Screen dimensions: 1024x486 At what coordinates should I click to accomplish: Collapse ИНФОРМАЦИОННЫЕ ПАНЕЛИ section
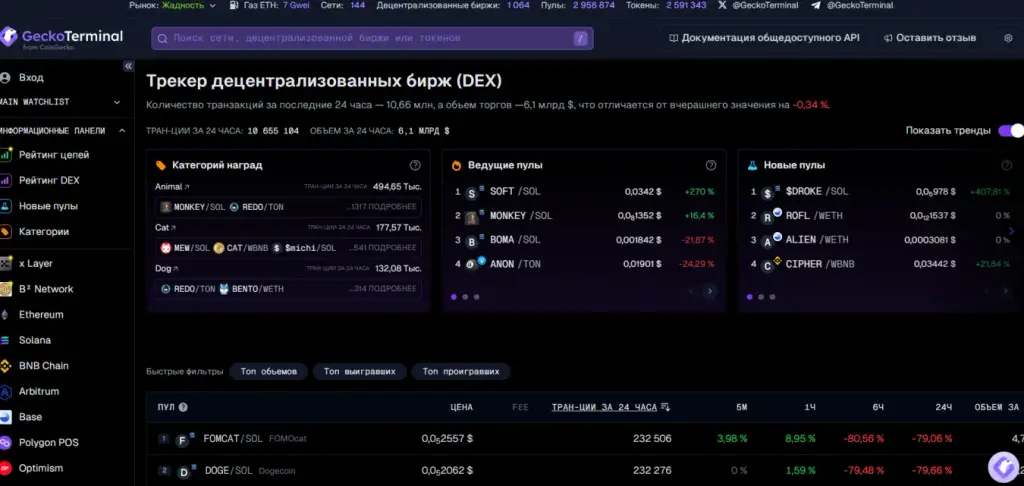[x=121, y=131]
